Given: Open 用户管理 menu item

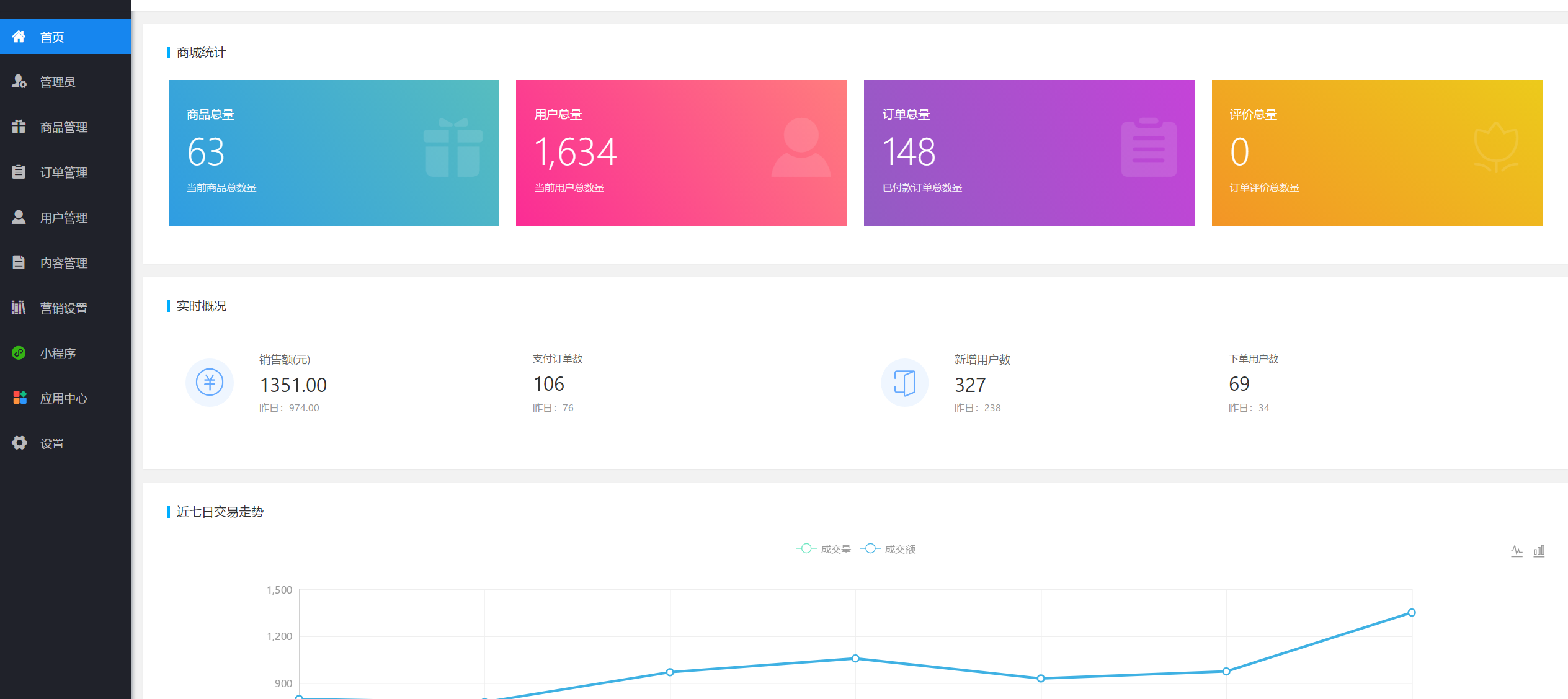Looking at the screenshot, I should click(63, 218).
